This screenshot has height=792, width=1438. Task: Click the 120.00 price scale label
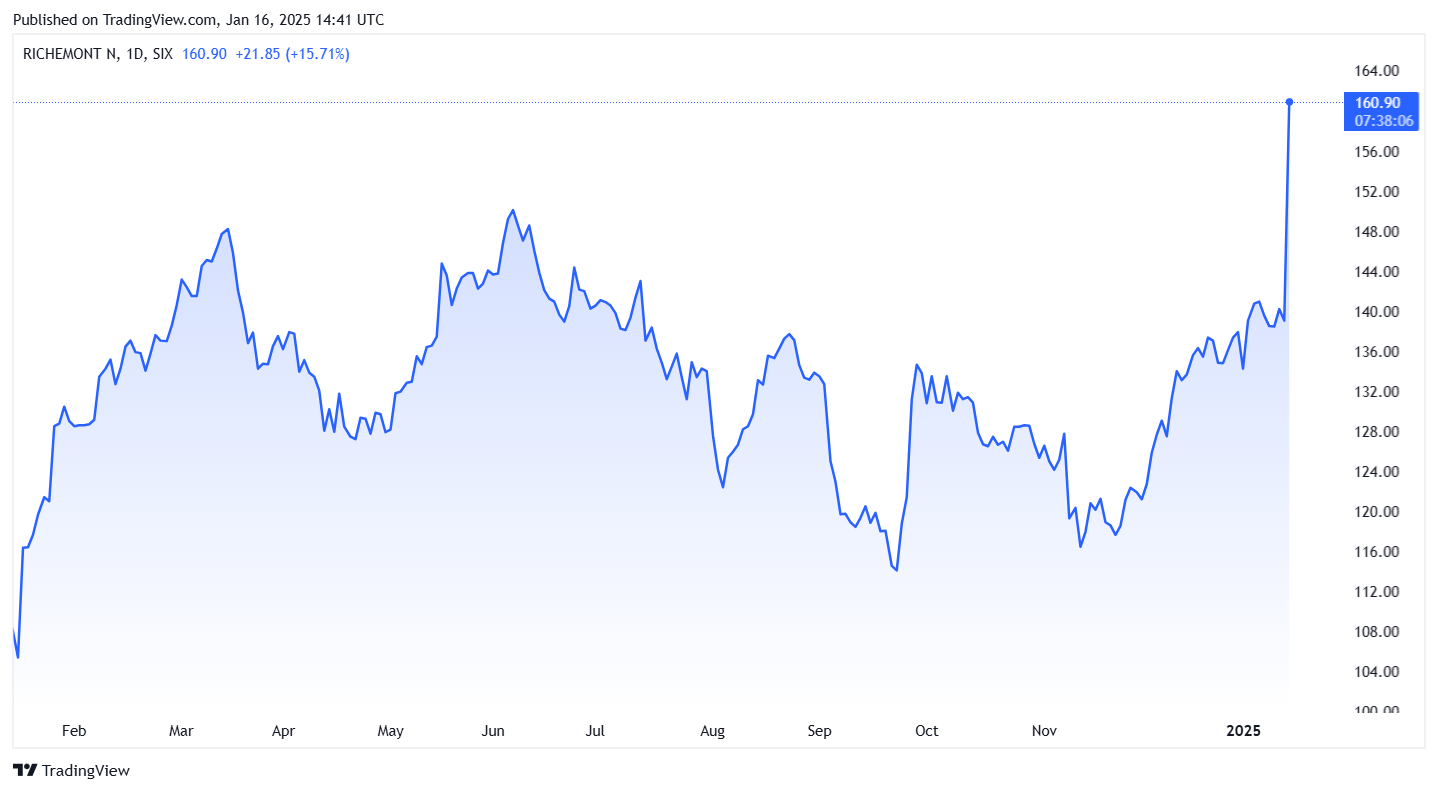click(x=1376, y=512)
